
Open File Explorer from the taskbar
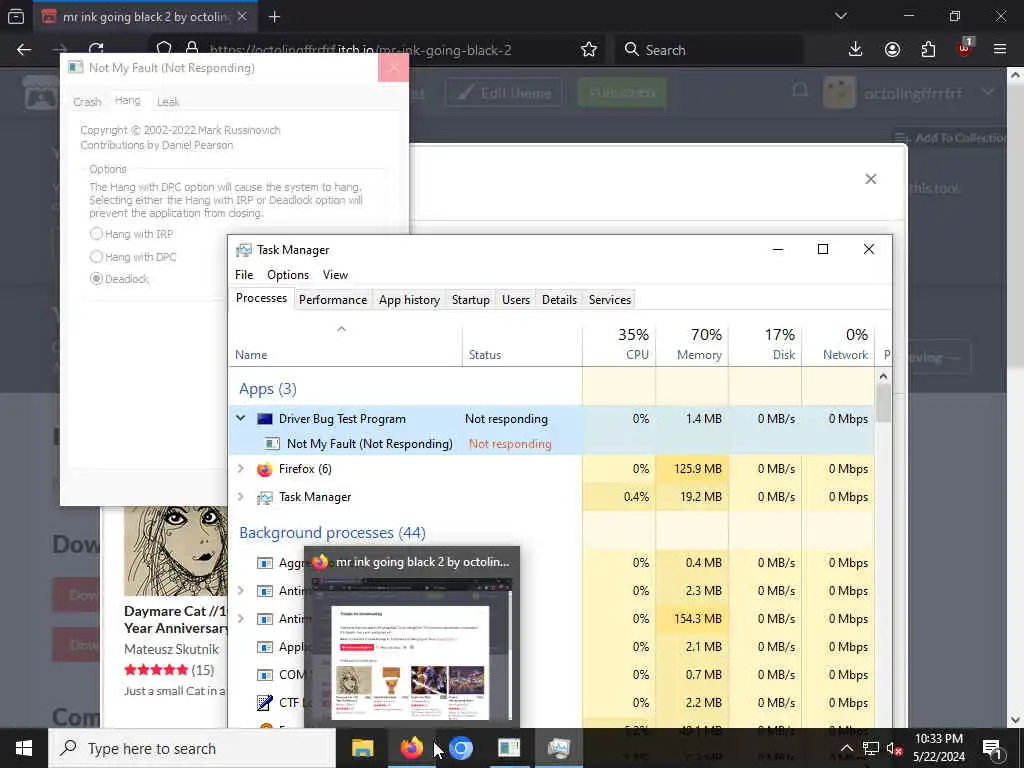point(362,748)
